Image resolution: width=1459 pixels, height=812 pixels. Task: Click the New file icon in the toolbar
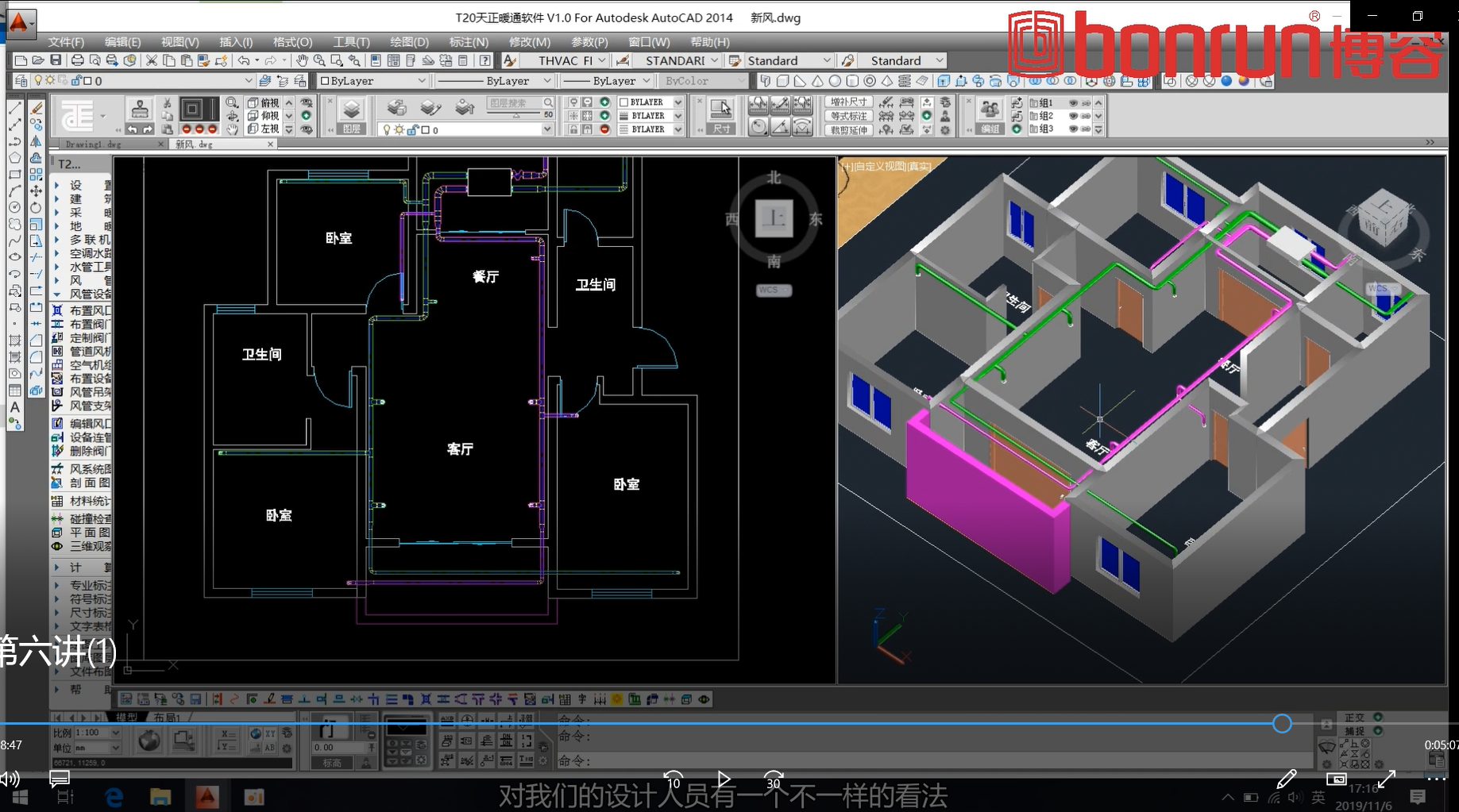point(21,60)
